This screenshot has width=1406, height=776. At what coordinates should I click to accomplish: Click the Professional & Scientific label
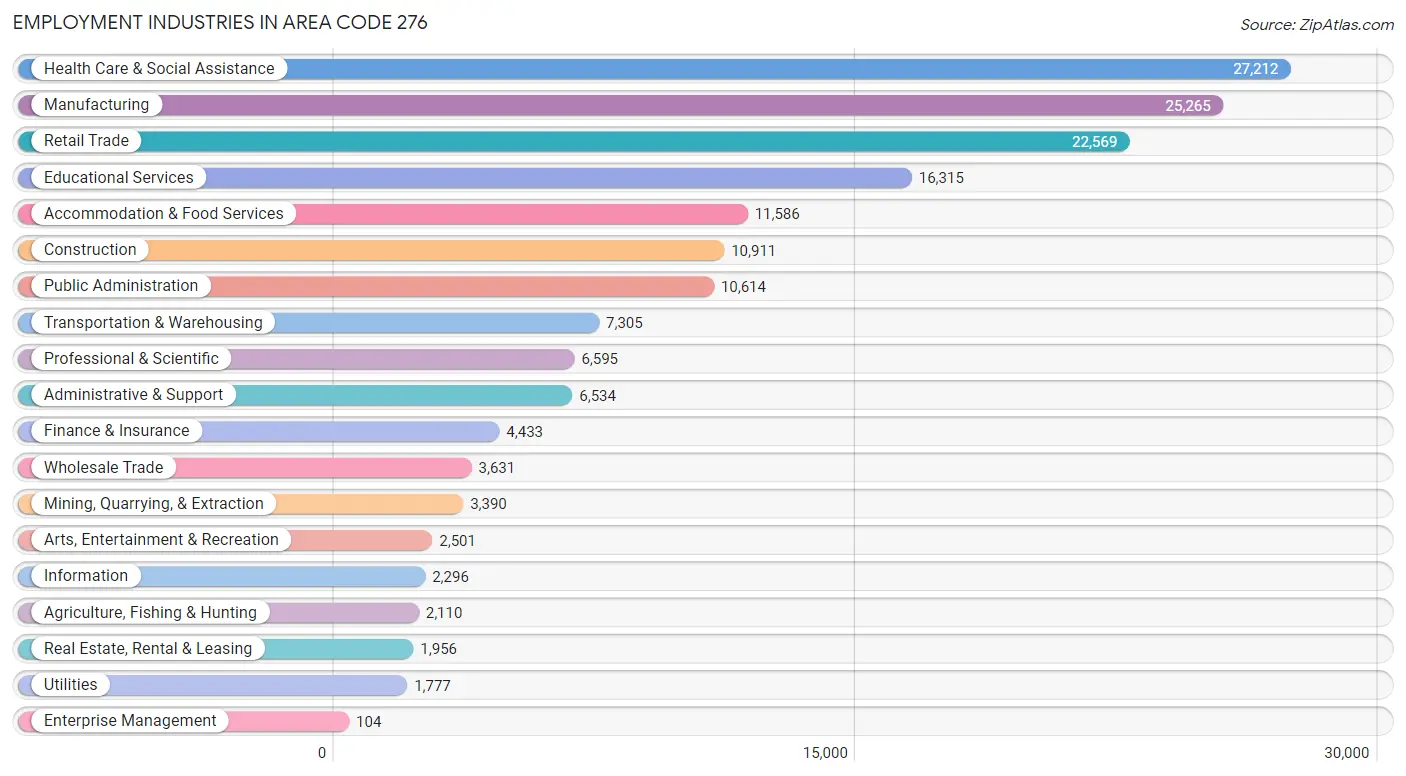(x=131, y=358)
